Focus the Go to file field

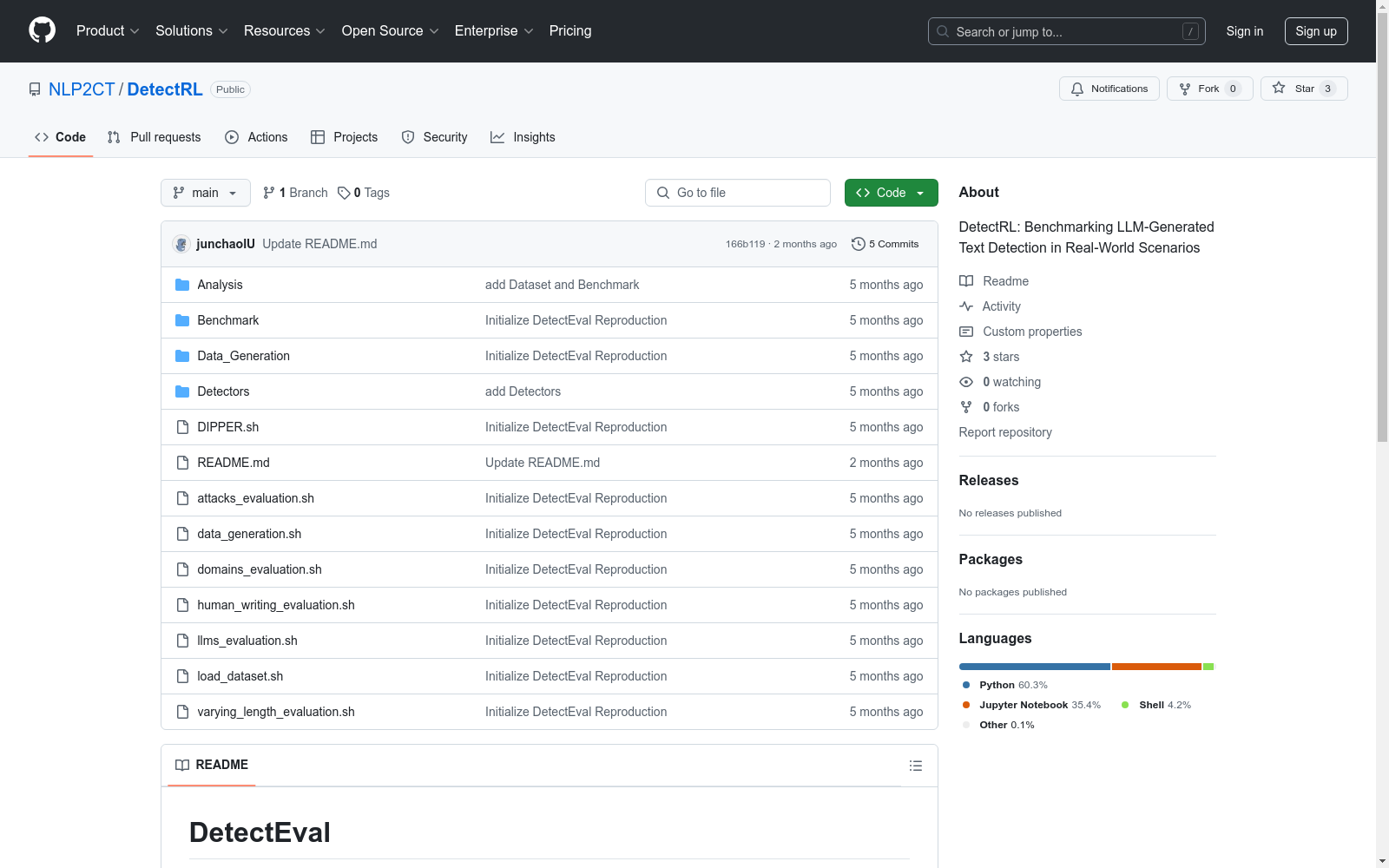(x=738, y=193)
